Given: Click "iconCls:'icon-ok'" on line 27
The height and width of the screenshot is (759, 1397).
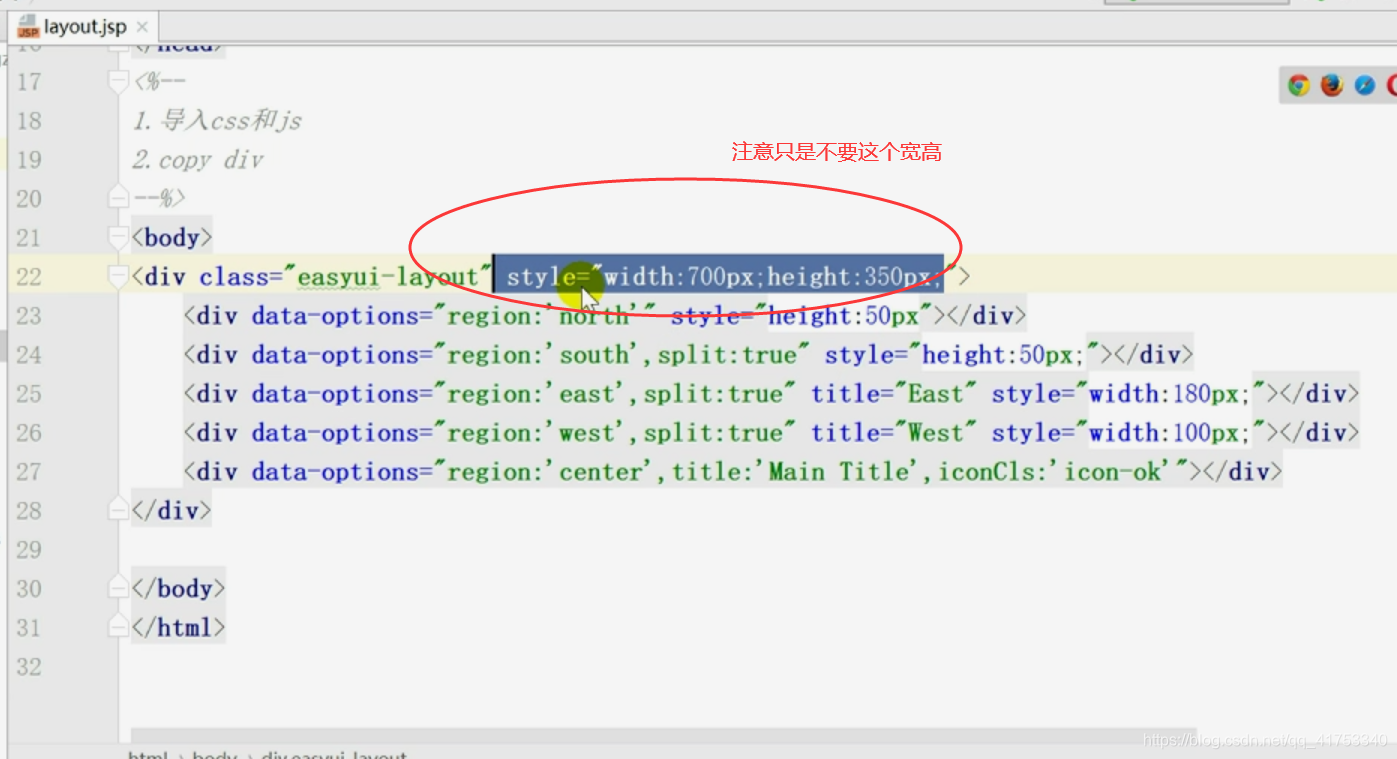Looking at the screenshot, I should coord(1055,472).
